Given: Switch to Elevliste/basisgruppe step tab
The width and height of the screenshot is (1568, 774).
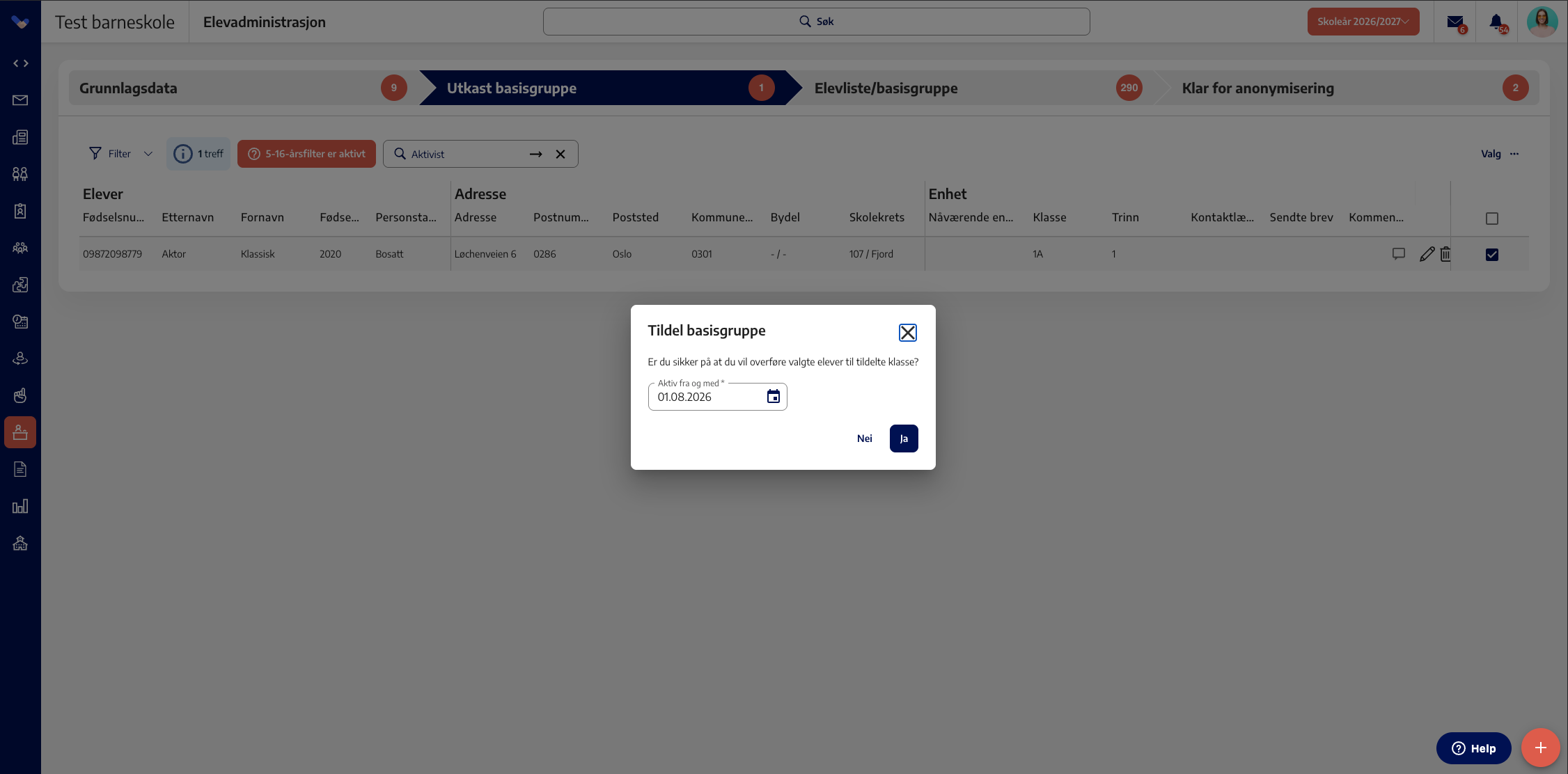Looking at the screenshot, I should point(978,88).
